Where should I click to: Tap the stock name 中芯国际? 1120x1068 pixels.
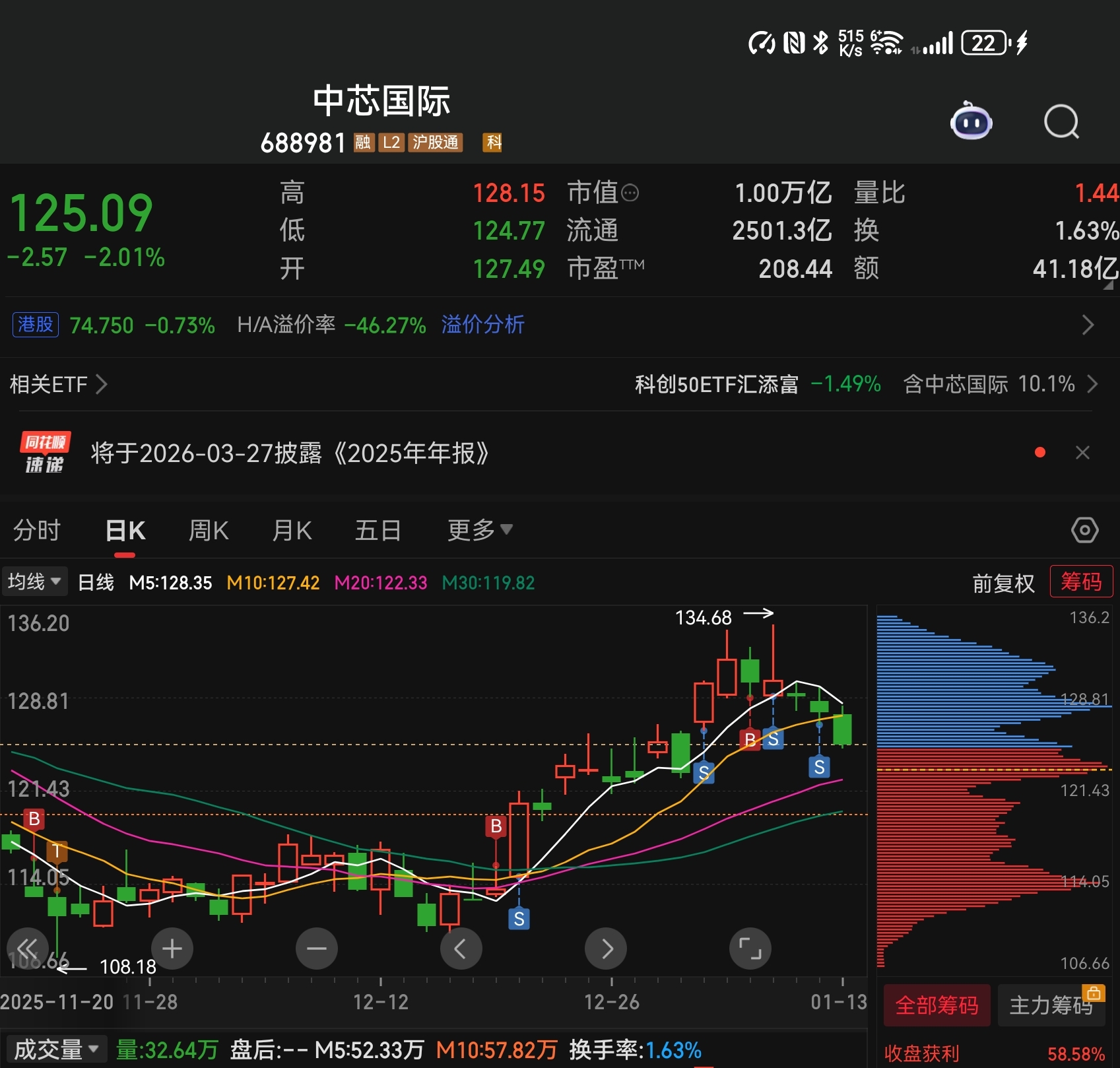(381, 100)
